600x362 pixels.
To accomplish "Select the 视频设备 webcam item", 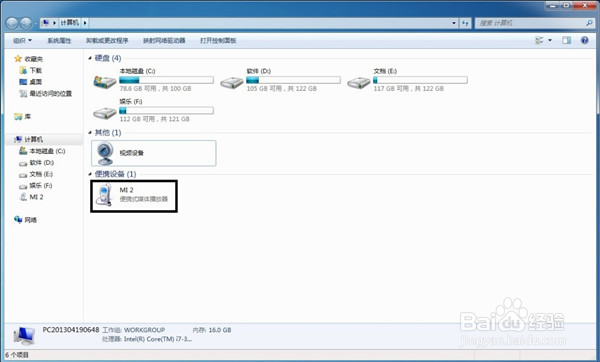I will 154,153.
